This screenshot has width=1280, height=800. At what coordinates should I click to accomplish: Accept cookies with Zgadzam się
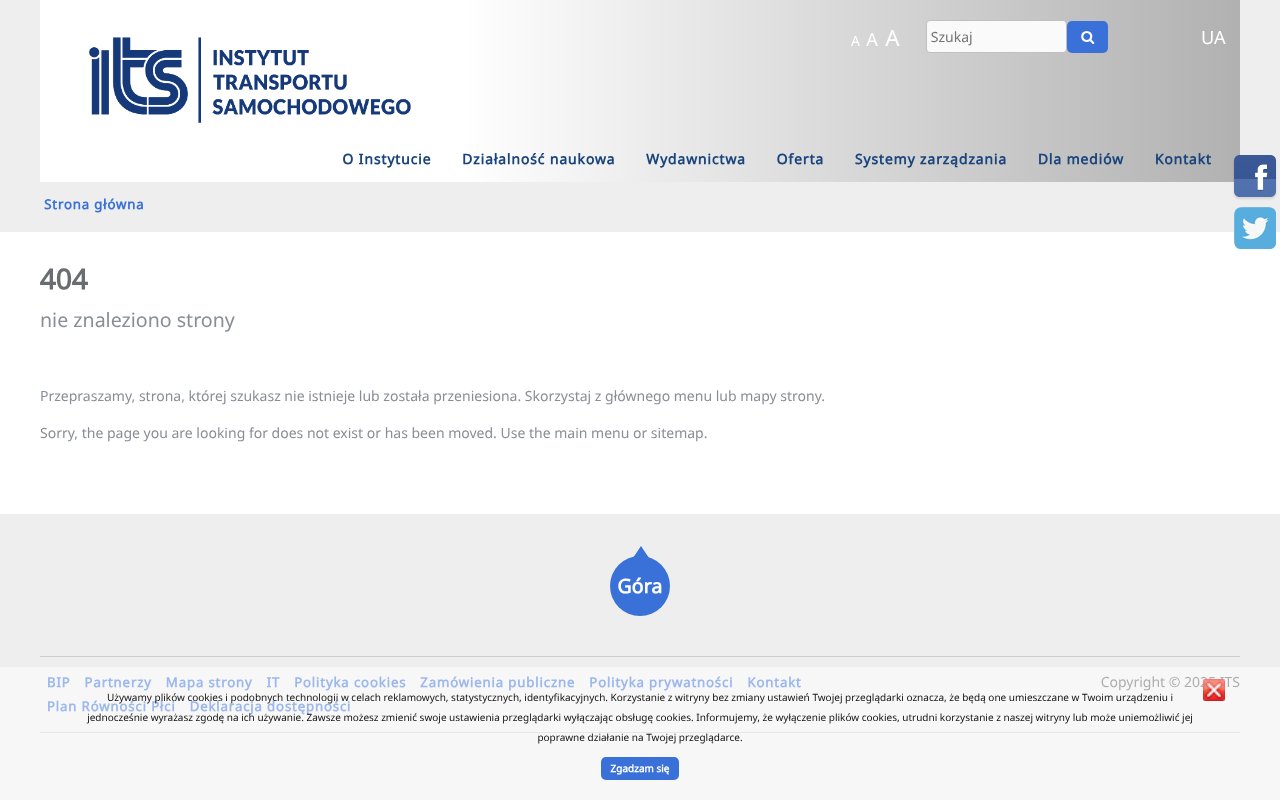[x=640, y=768]
